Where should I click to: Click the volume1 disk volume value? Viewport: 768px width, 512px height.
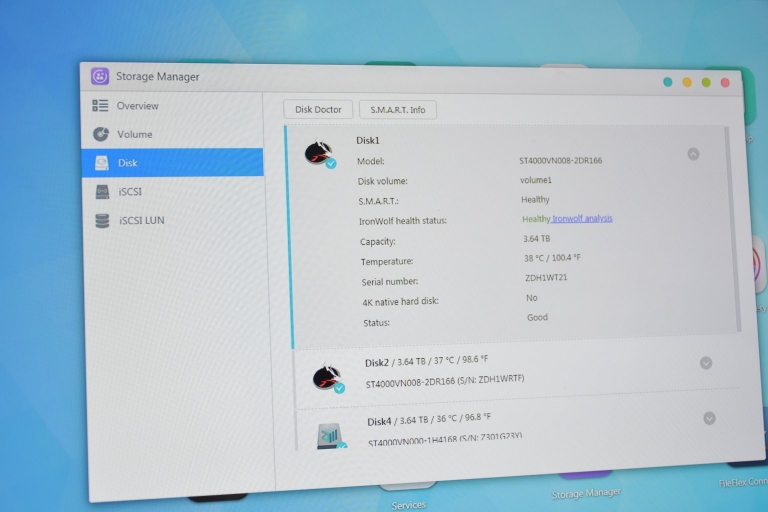[x=536, y=180]
